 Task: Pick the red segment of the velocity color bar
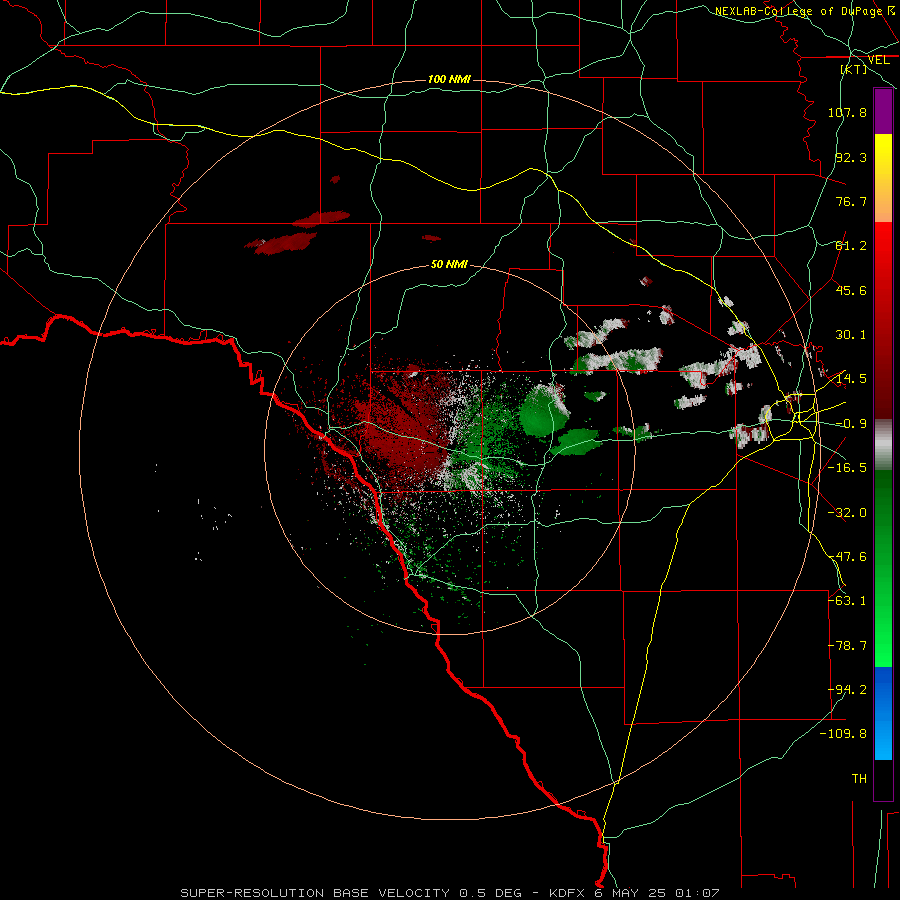click(883, 320)
